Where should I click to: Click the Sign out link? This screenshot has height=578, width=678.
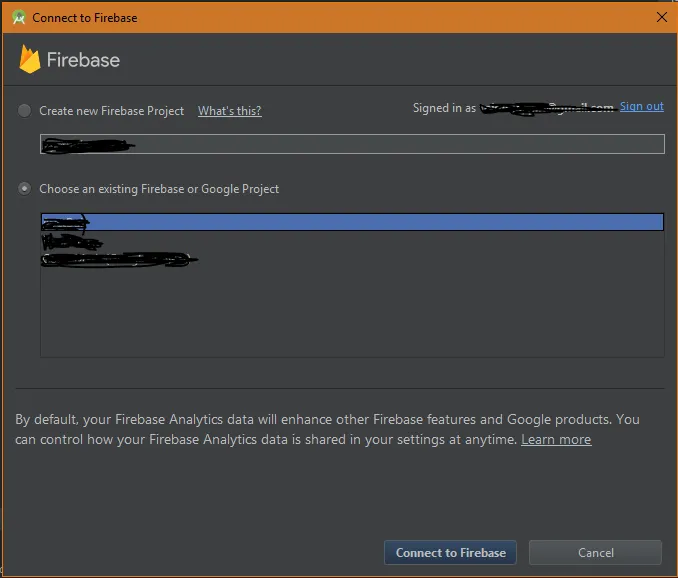[x=642, y=106]
